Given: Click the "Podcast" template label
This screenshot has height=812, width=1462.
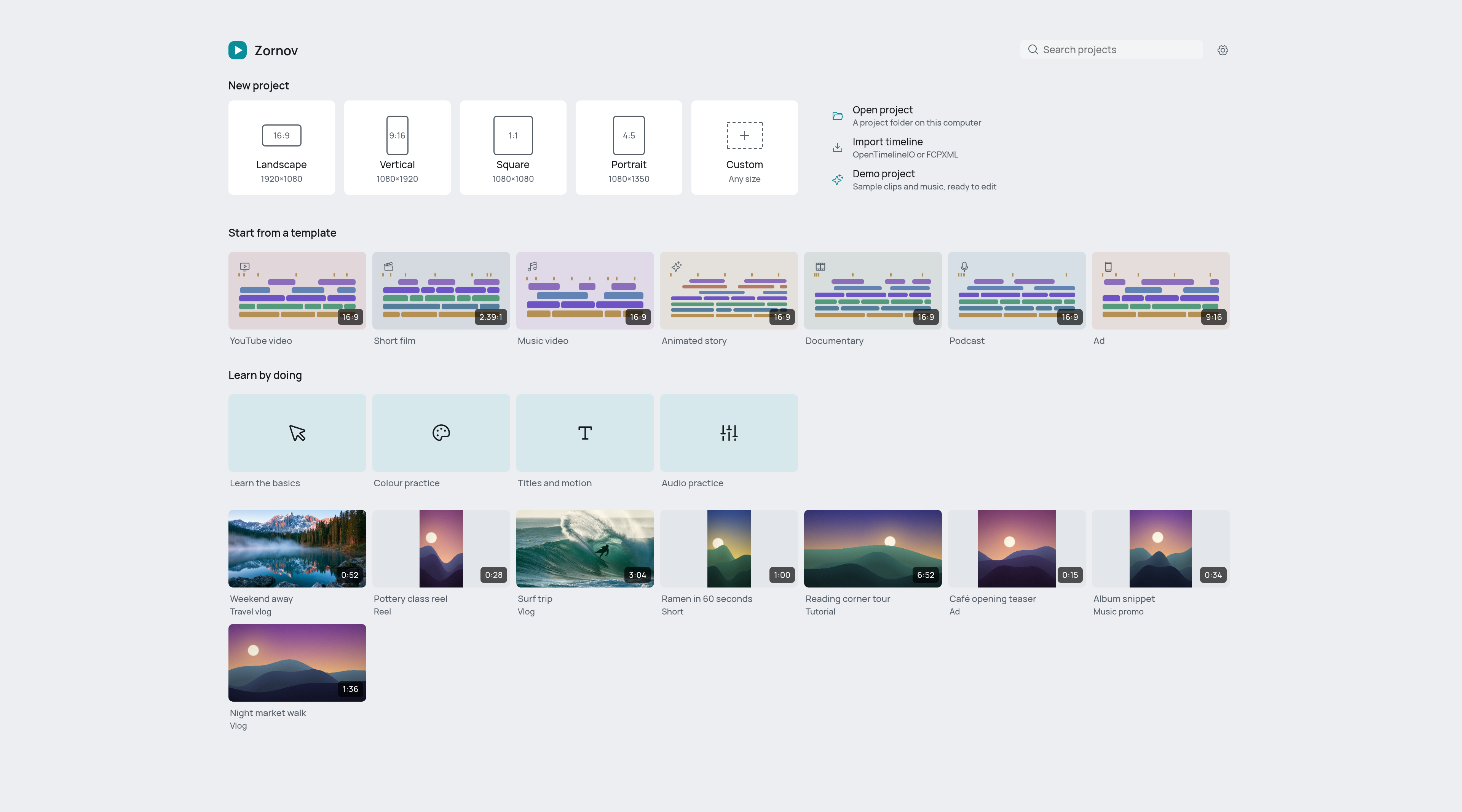Looking at the screenshot, I should (x=967, y=341).
